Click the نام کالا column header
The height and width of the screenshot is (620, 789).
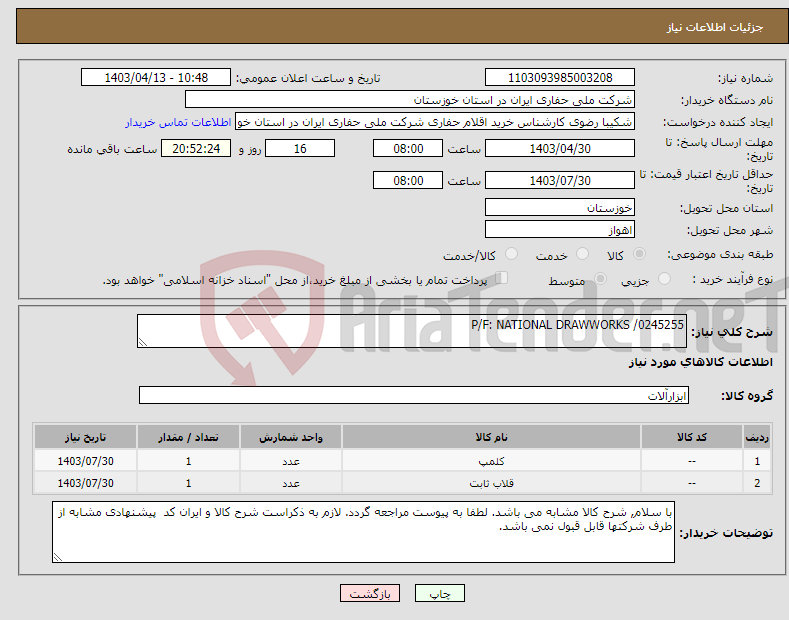click(x=491, y=437)
